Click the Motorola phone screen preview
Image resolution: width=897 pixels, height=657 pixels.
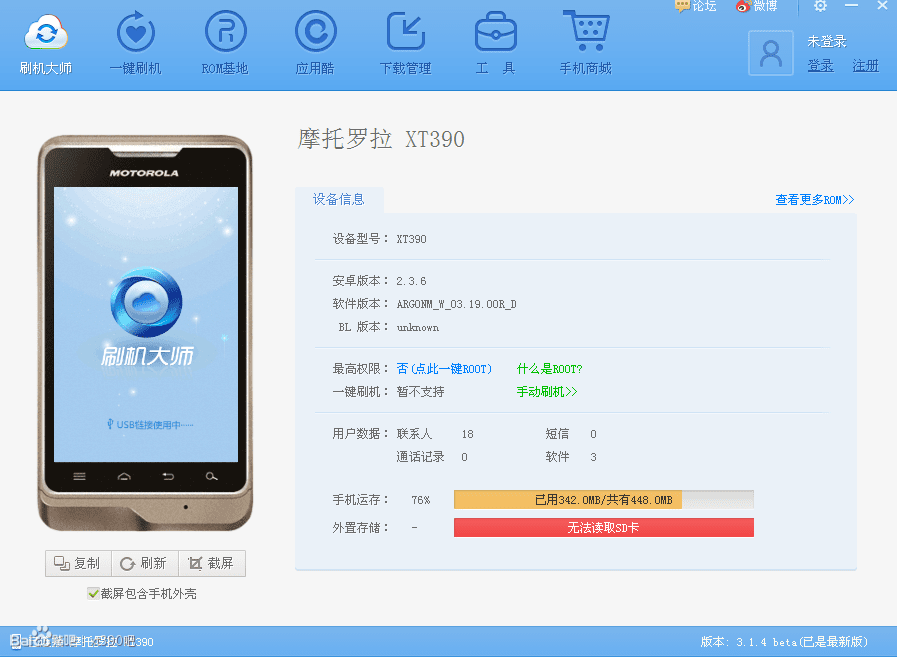[146, 324]
